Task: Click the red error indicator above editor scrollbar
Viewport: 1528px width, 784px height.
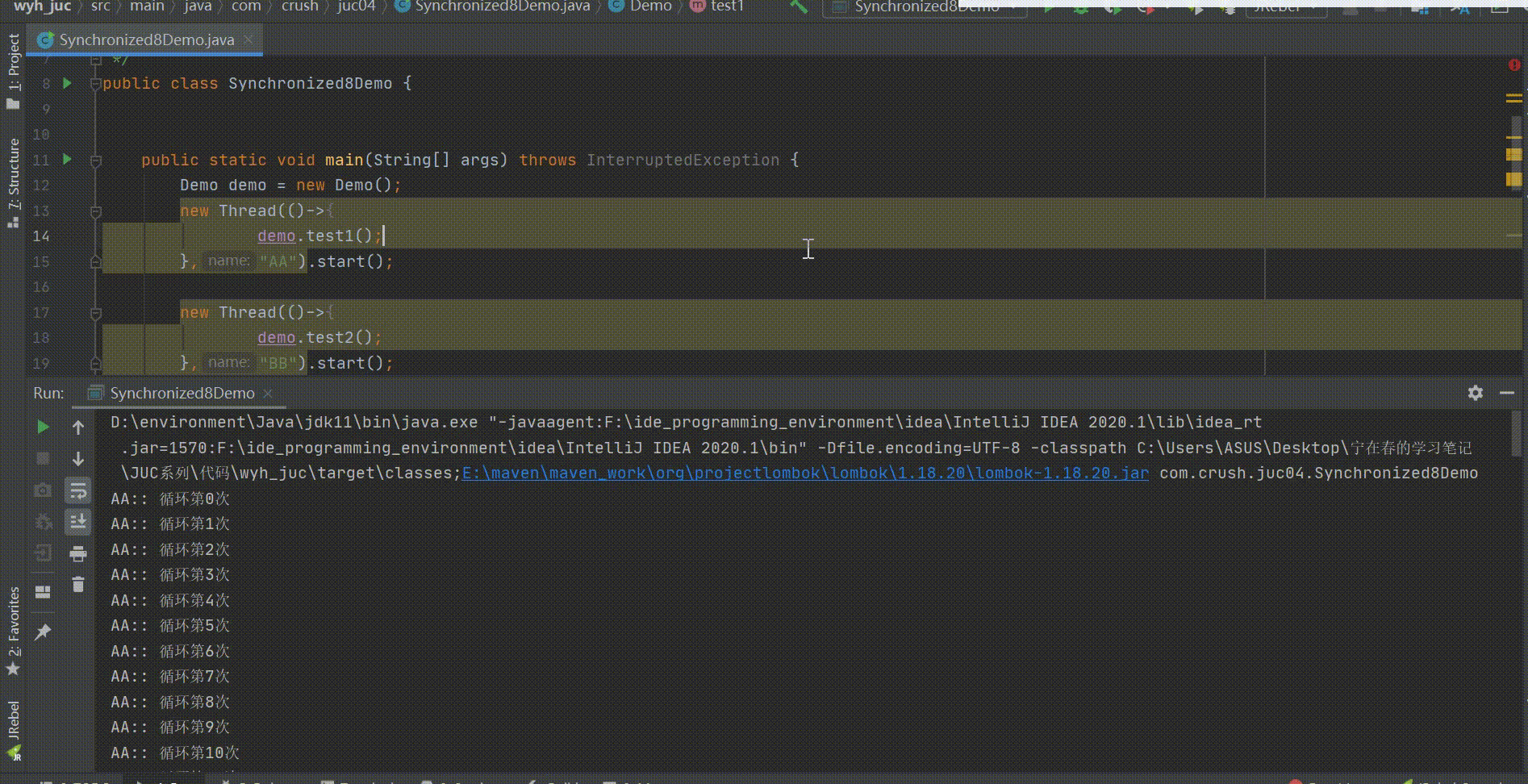Action: coord(1513,65)
